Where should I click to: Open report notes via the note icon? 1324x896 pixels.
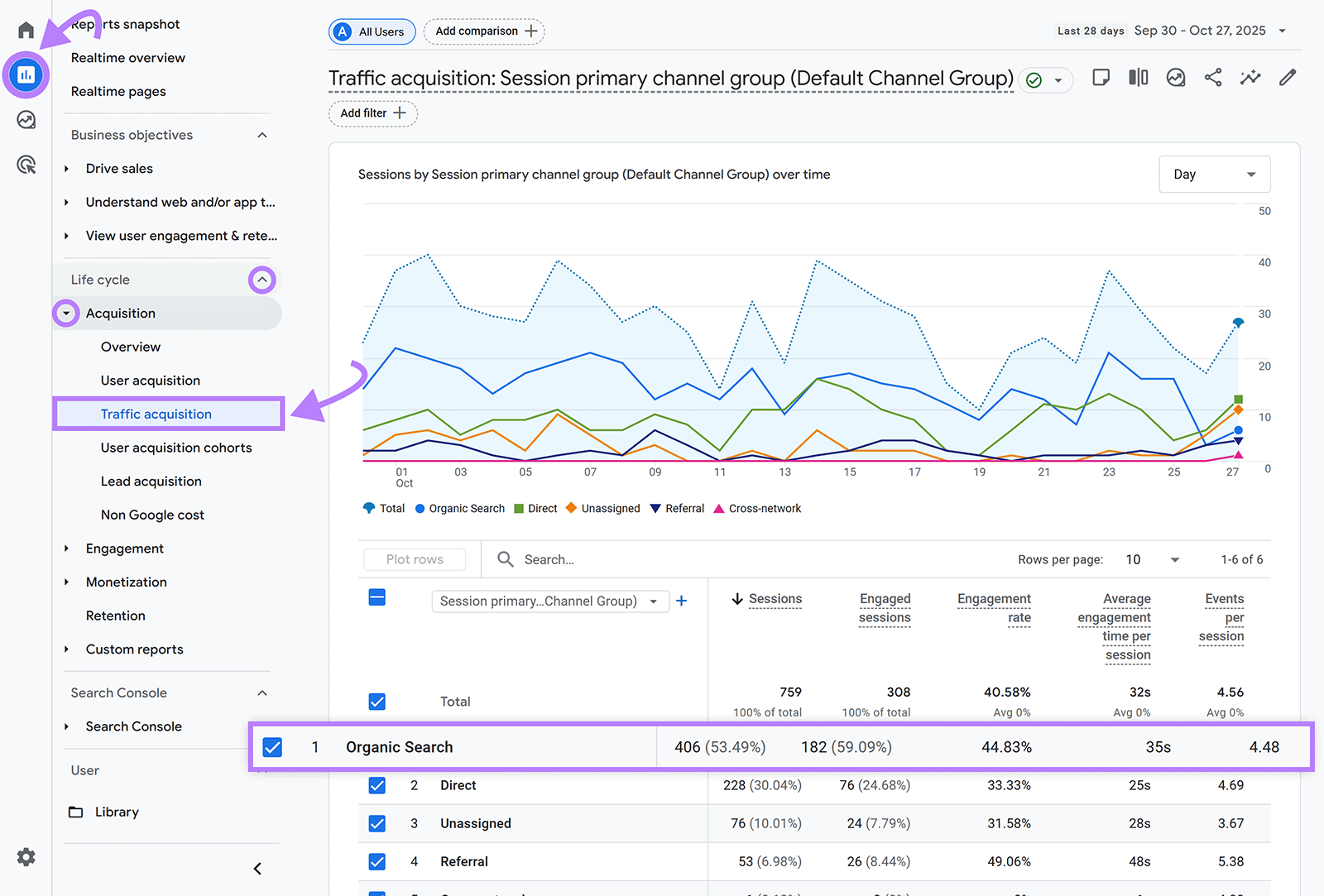tap(1101, 77)
